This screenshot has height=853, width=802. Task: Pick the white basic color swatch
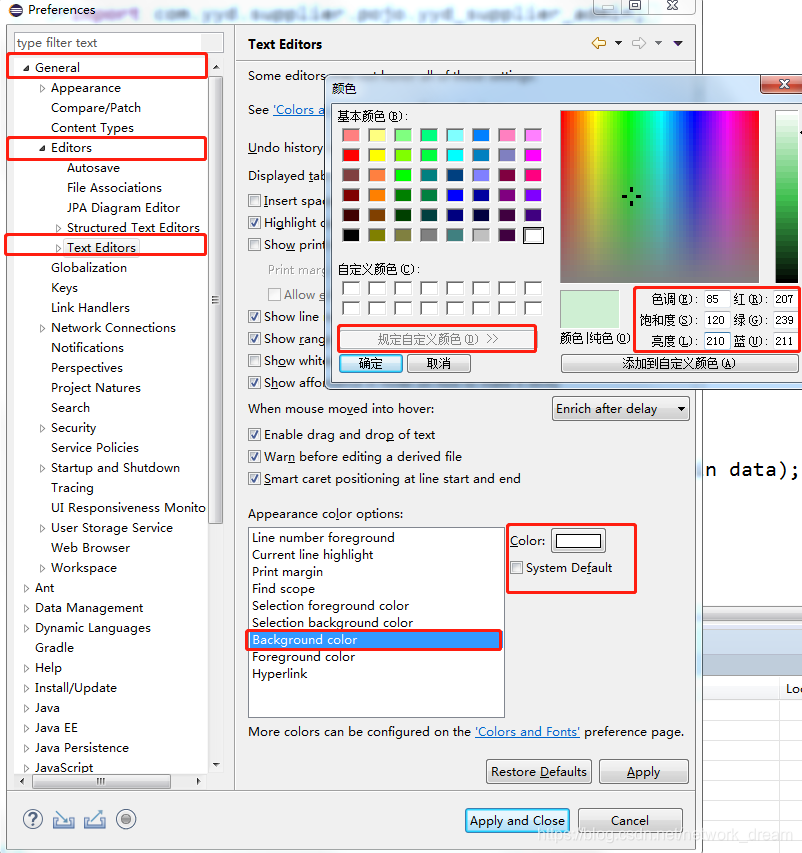tap(533, 235)
